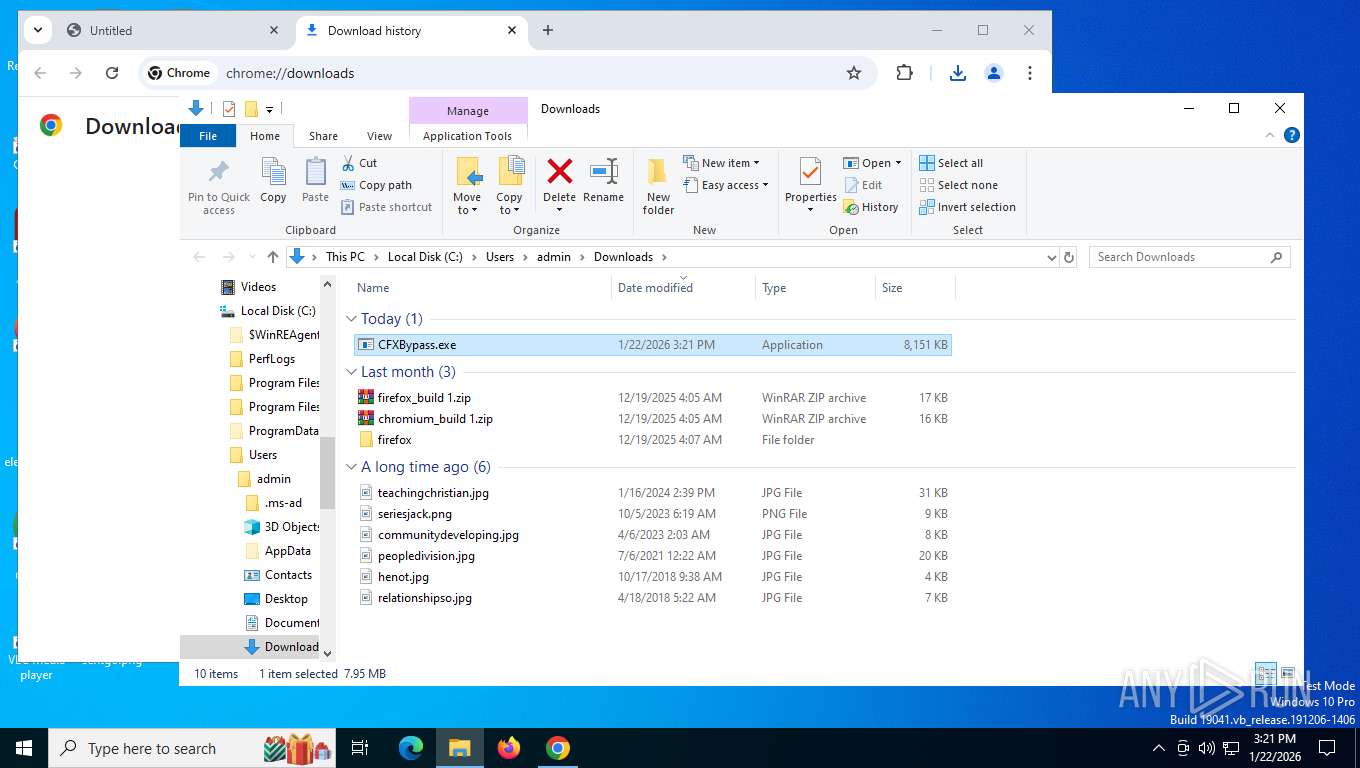Create a New folder from ribbon

[658, 186]
